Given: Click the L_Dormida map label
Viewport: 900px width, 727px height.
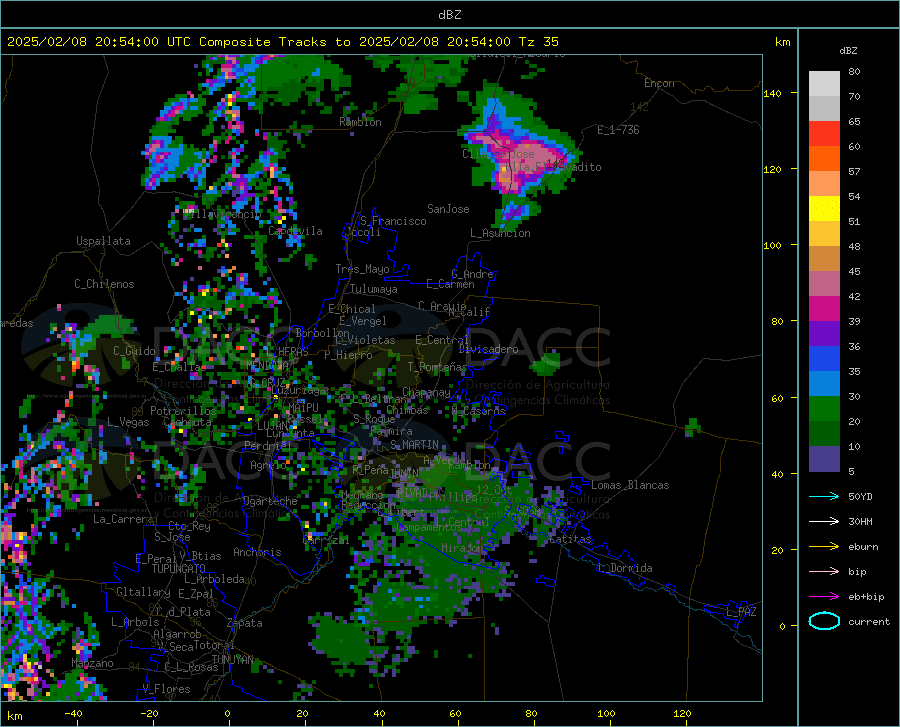Looking at the screenshot, I should click(624, 568).
